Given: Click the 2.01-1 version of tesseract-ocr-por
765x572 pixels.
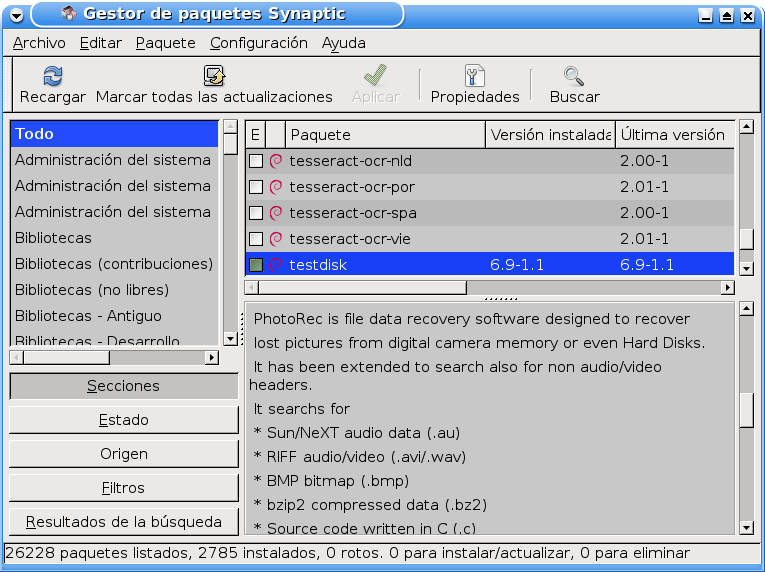Looking at the screenshot, I should [644, 186].
